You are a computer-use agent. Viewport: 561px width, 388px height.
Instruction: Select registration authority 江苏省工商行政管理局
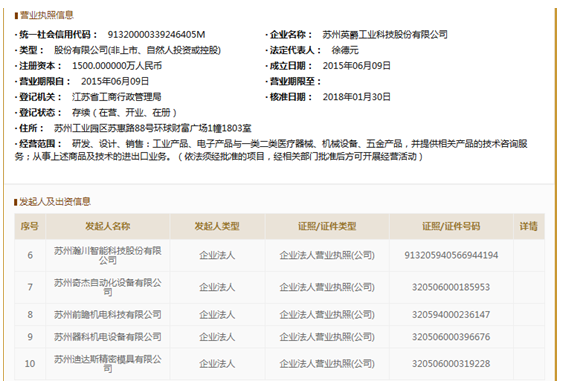coord(117,97)
